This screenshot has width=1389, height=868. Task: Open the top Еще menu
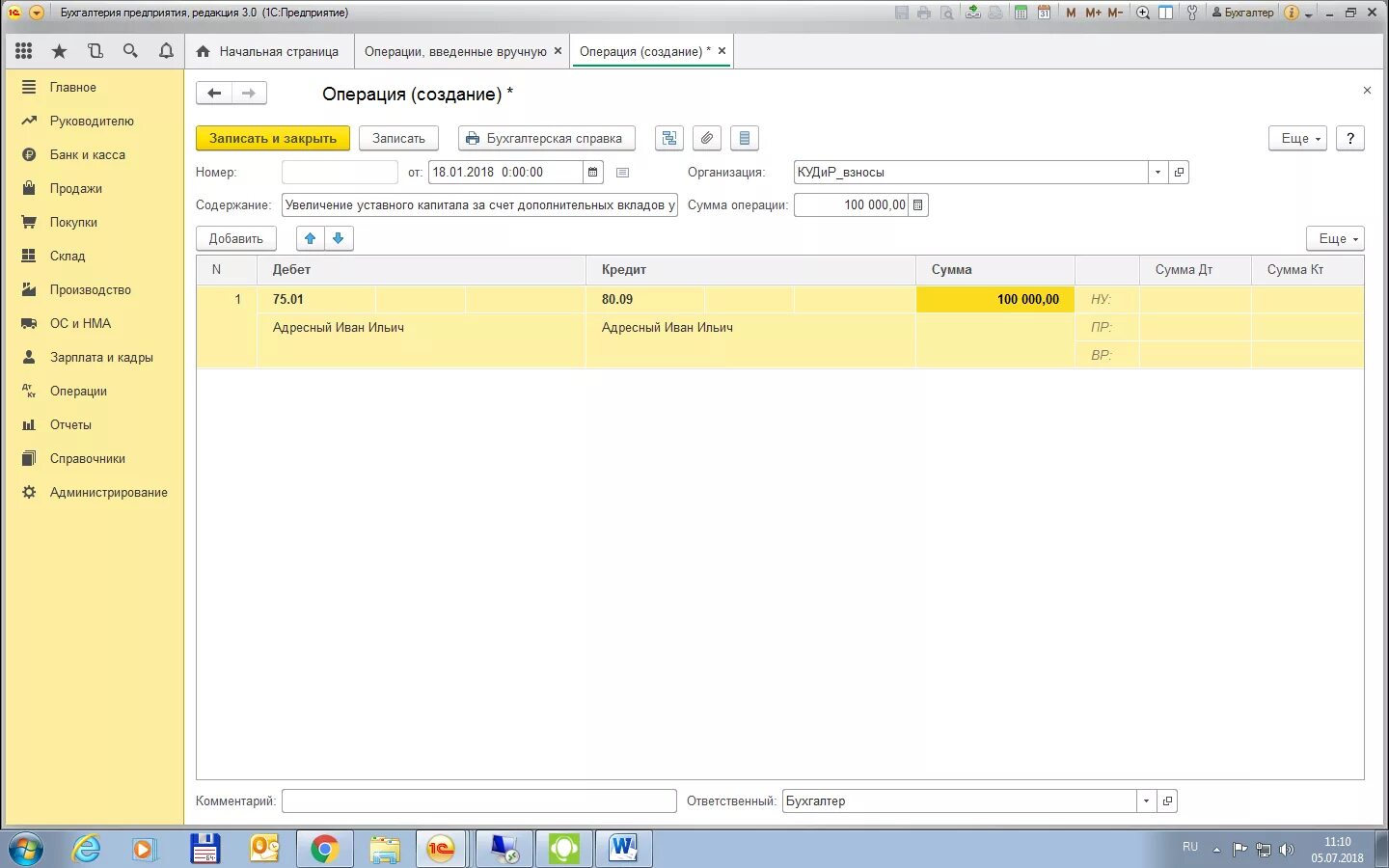(1298, 138)
